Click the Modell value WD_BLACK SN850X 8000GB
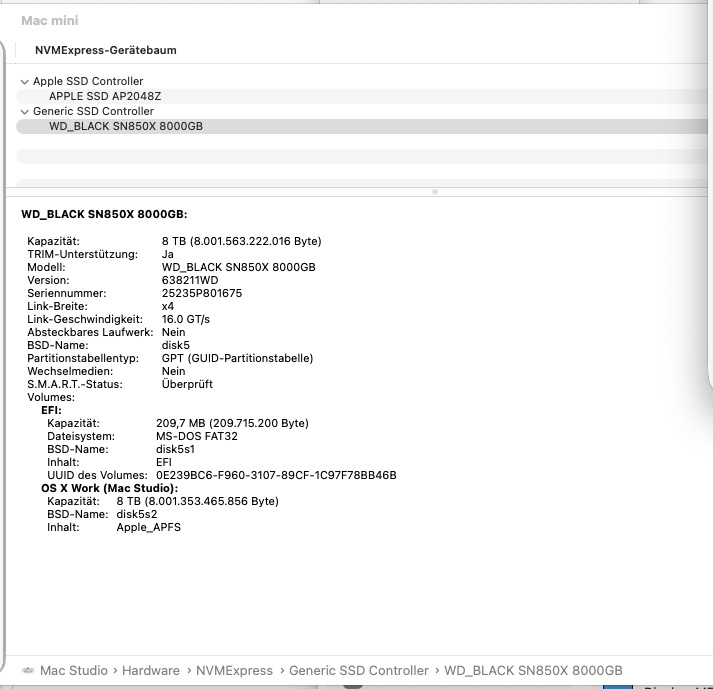Image resolution: width=713 pixels, height=689 pixels. point(238,267)
